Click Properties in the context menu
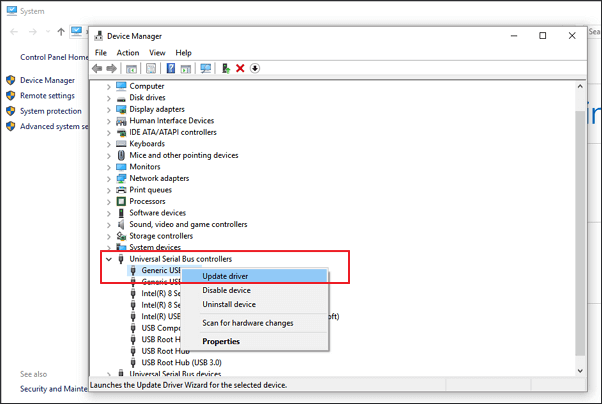The height and width of the screenshot is (404, 602). pyautogui.click(x=221, y=341)
